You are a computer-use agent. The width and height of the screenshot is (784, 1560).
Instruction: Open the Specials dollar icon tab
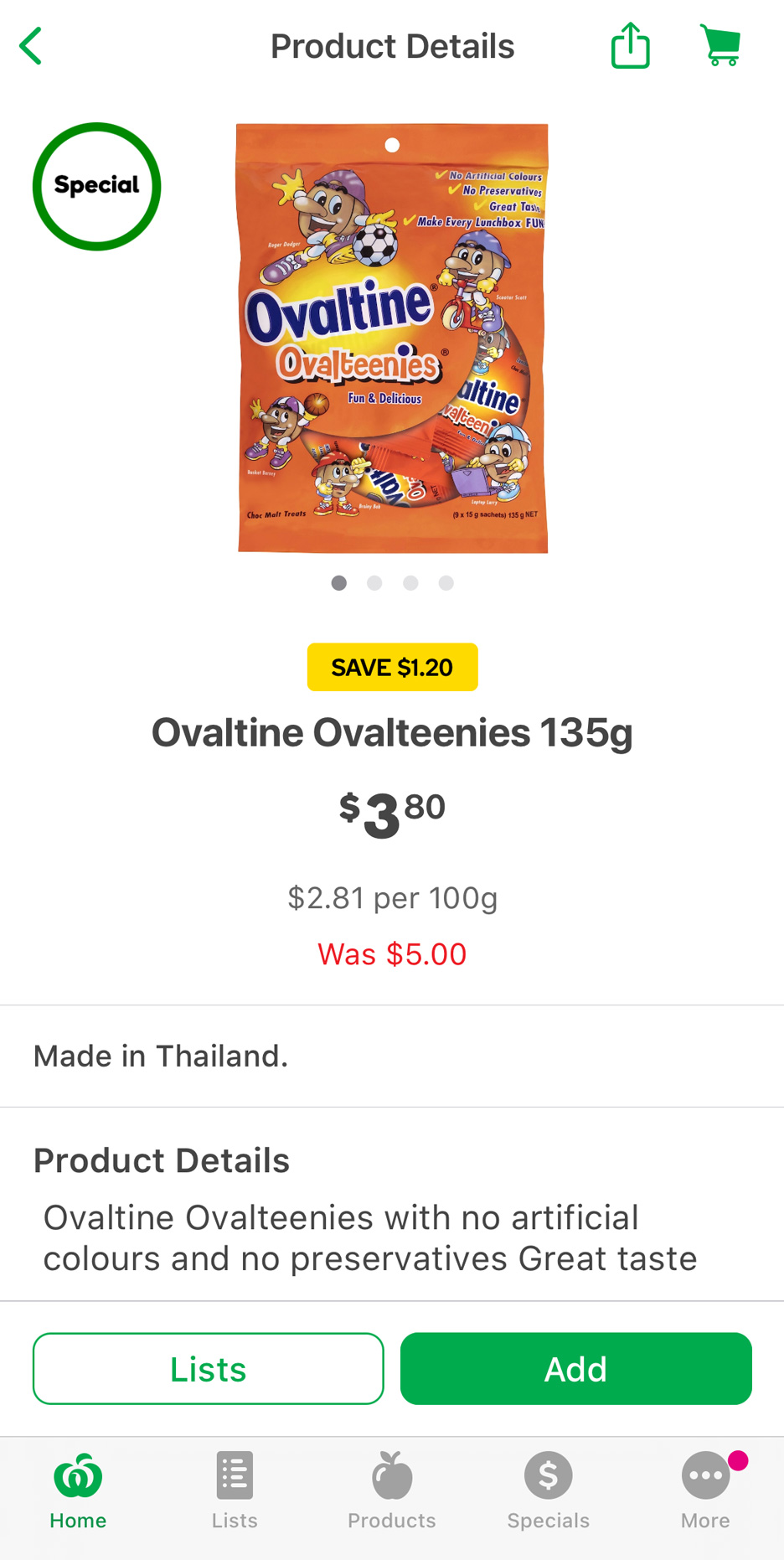pos(549,1491)
